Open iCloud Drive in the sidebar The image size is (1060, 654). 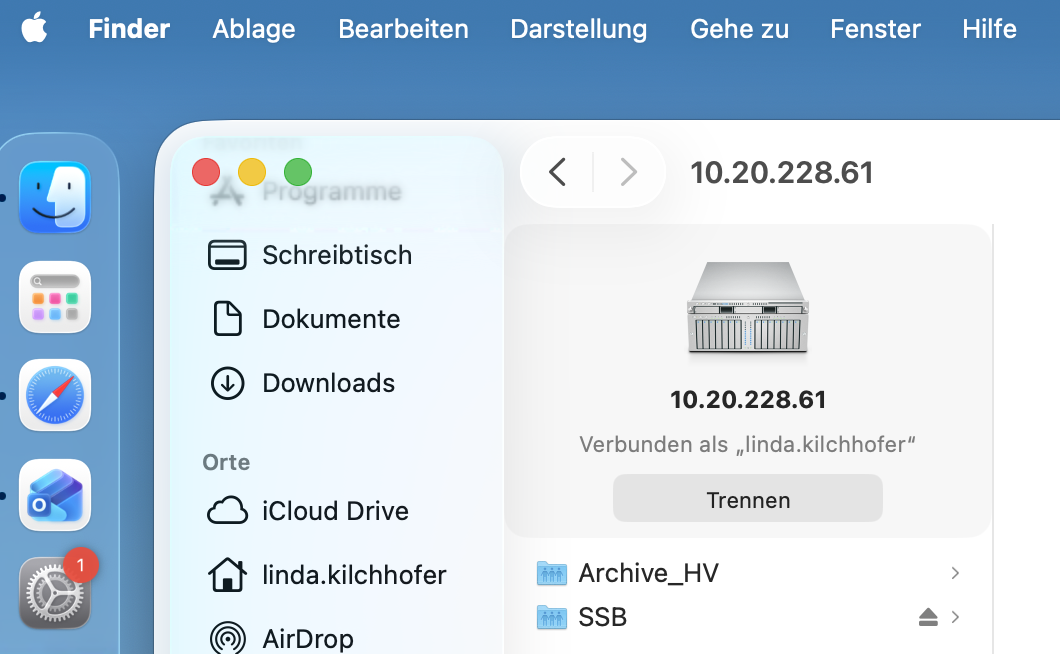point(335,511)
